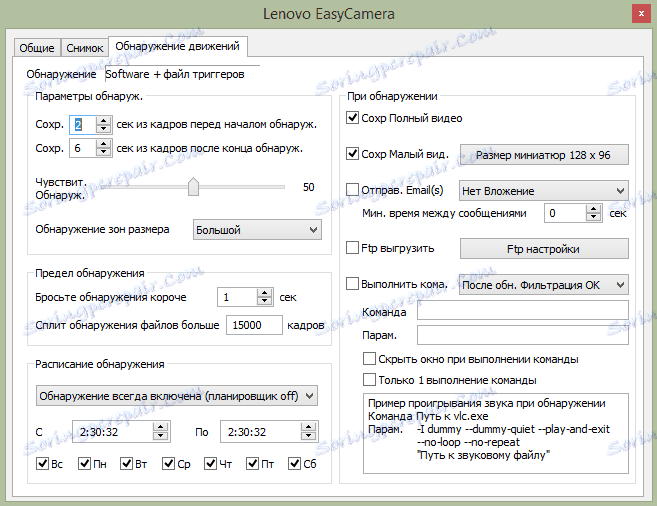Viewport: 657px width, 506px height.
Task: Click the Парам. input field
Action: [x=523, y=335]
